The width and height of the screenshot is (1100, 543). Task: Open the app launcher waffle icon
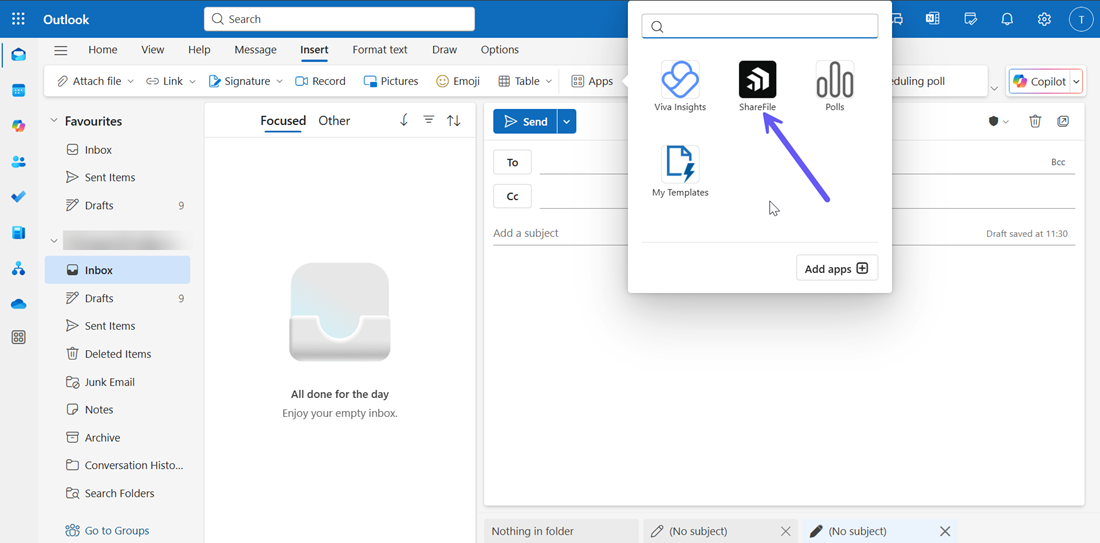[18, 19]
